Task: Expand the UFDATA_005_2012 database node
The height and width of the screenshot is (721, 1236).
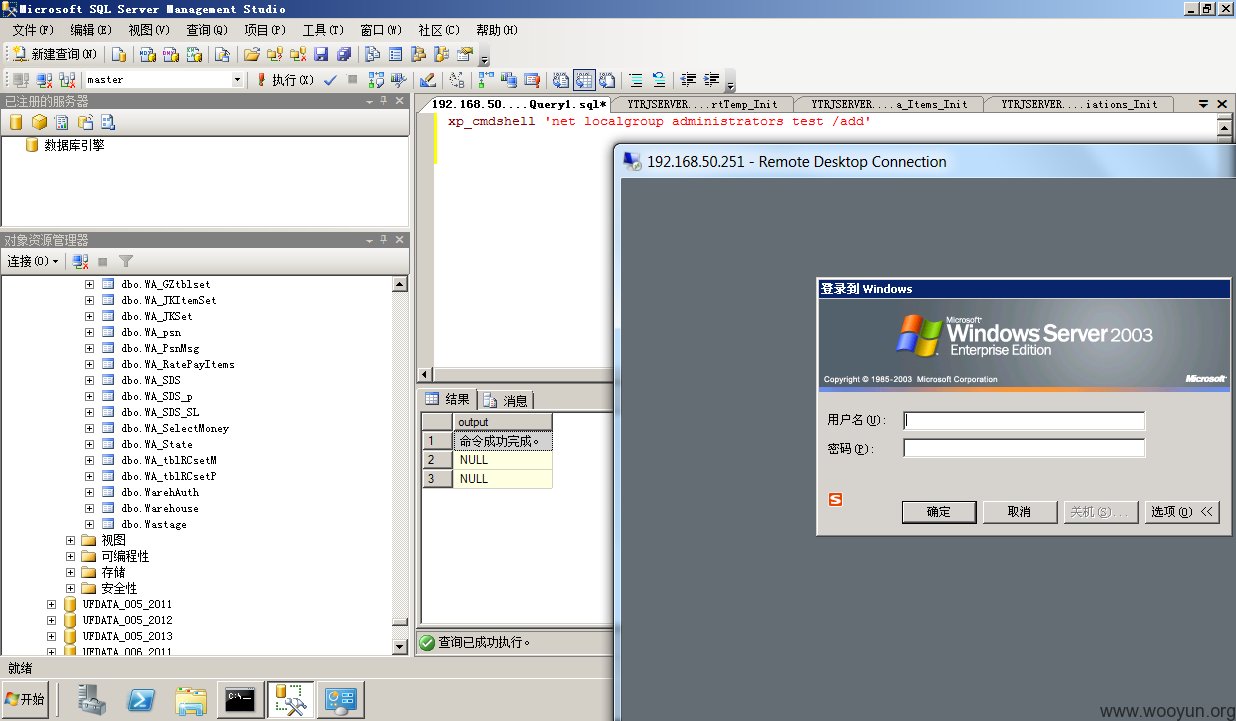Action: coord(51,620)
